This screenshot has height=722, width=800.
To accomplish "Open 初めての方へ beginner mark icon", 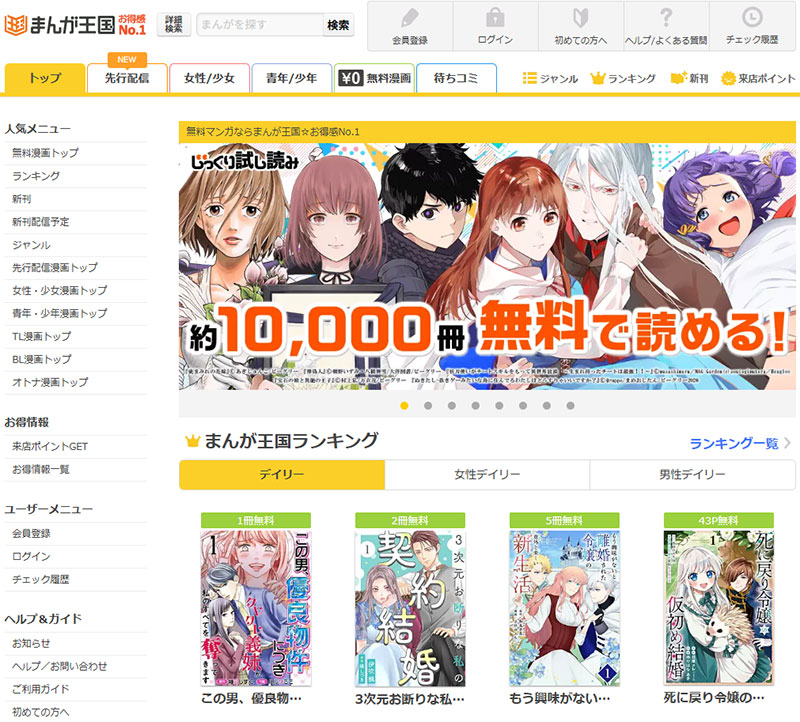I will tap(580, 17).
